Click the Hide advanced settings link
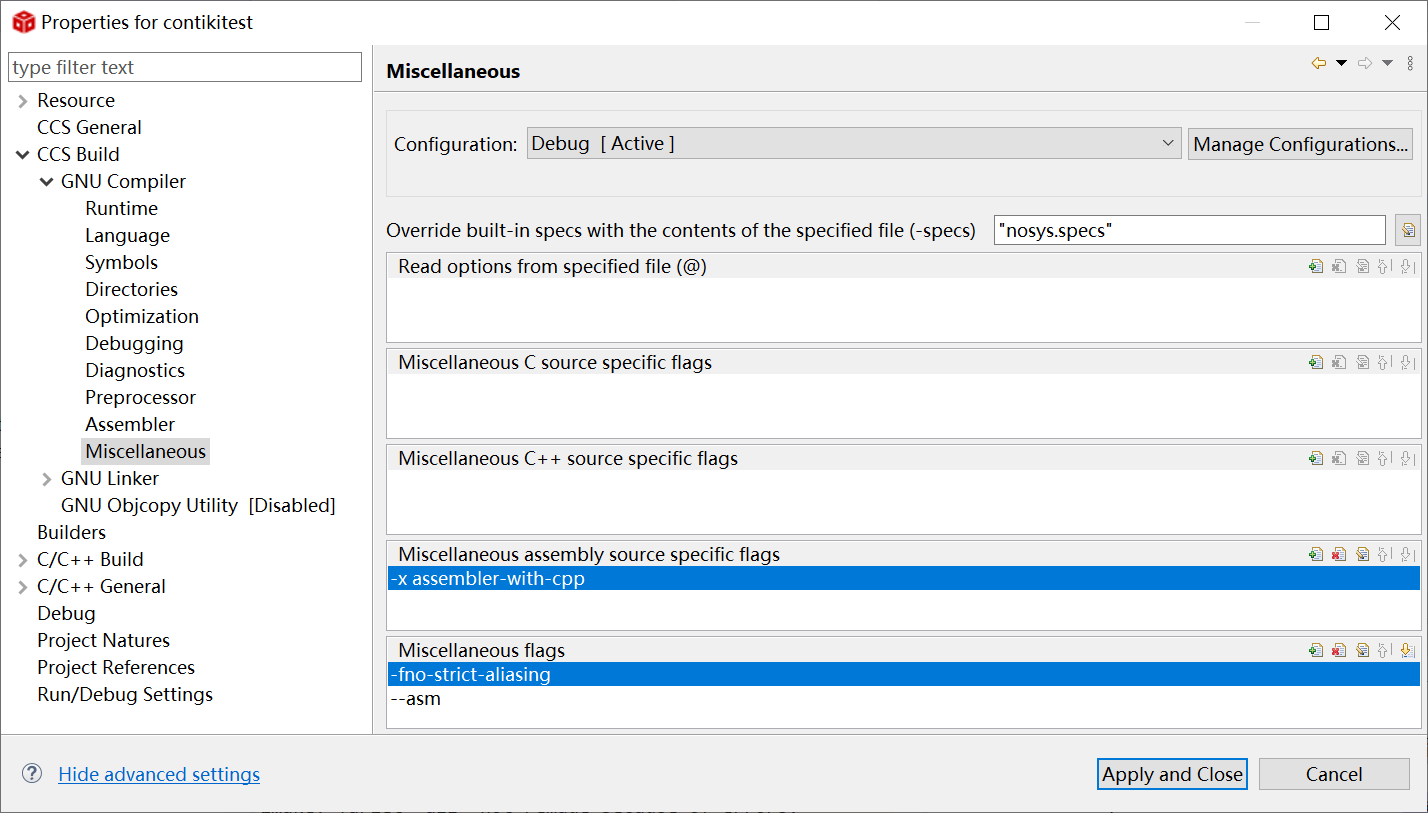 159,774
